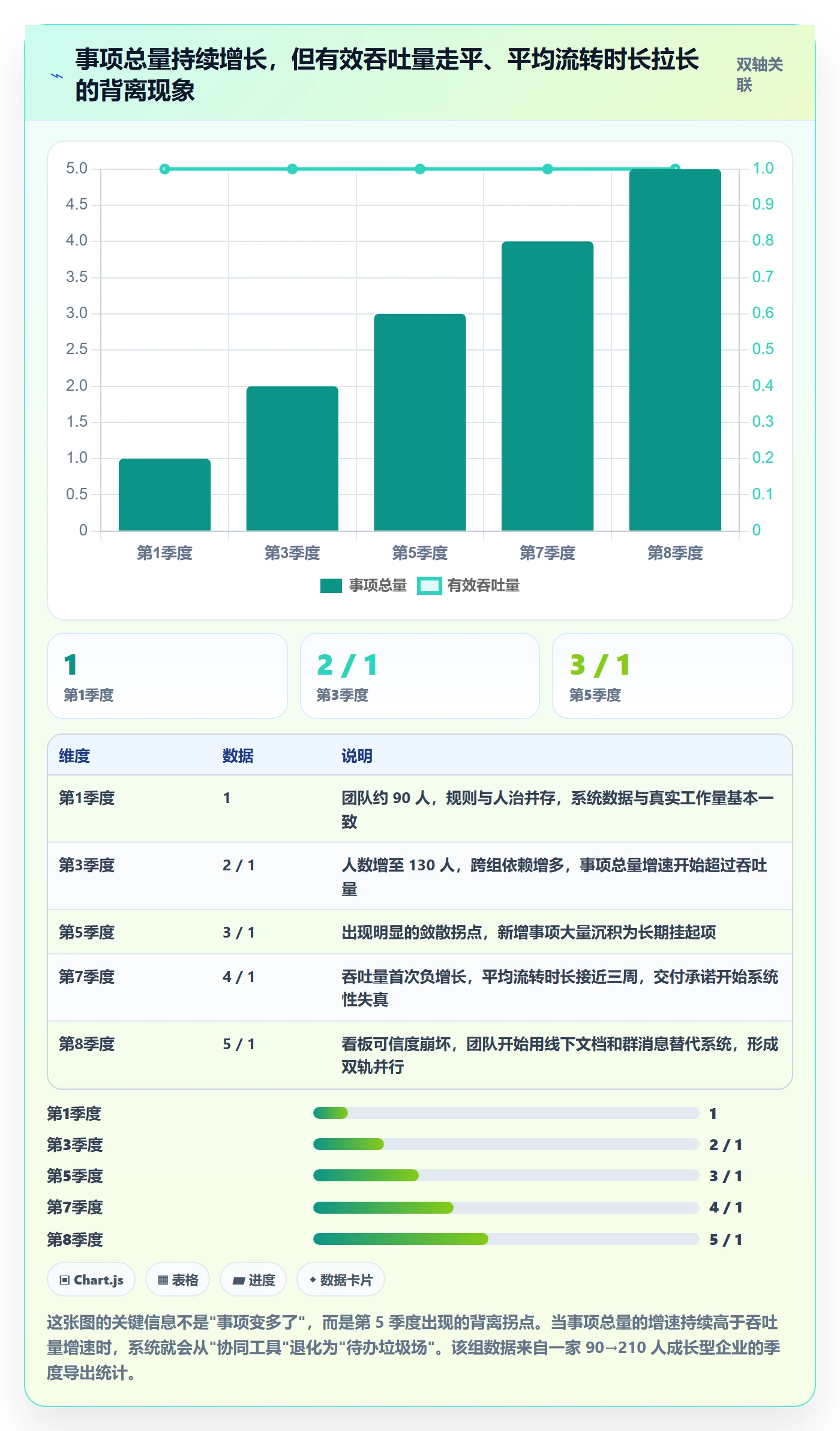Viewport: 840px width, 1431px height.
Task: Click the 双轴关联 badge
Action: [x=760, y=74]
